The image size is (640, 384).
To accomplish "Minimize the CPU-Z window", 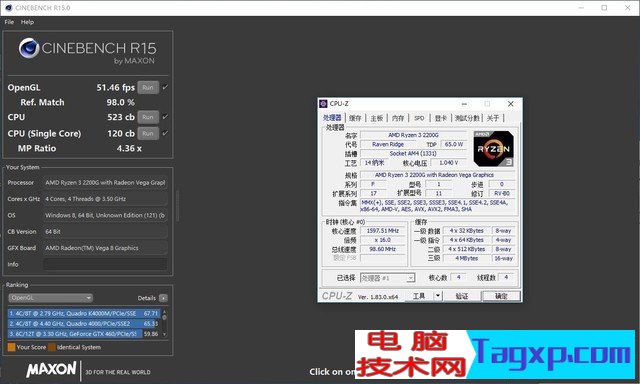I will coord(464,104).
